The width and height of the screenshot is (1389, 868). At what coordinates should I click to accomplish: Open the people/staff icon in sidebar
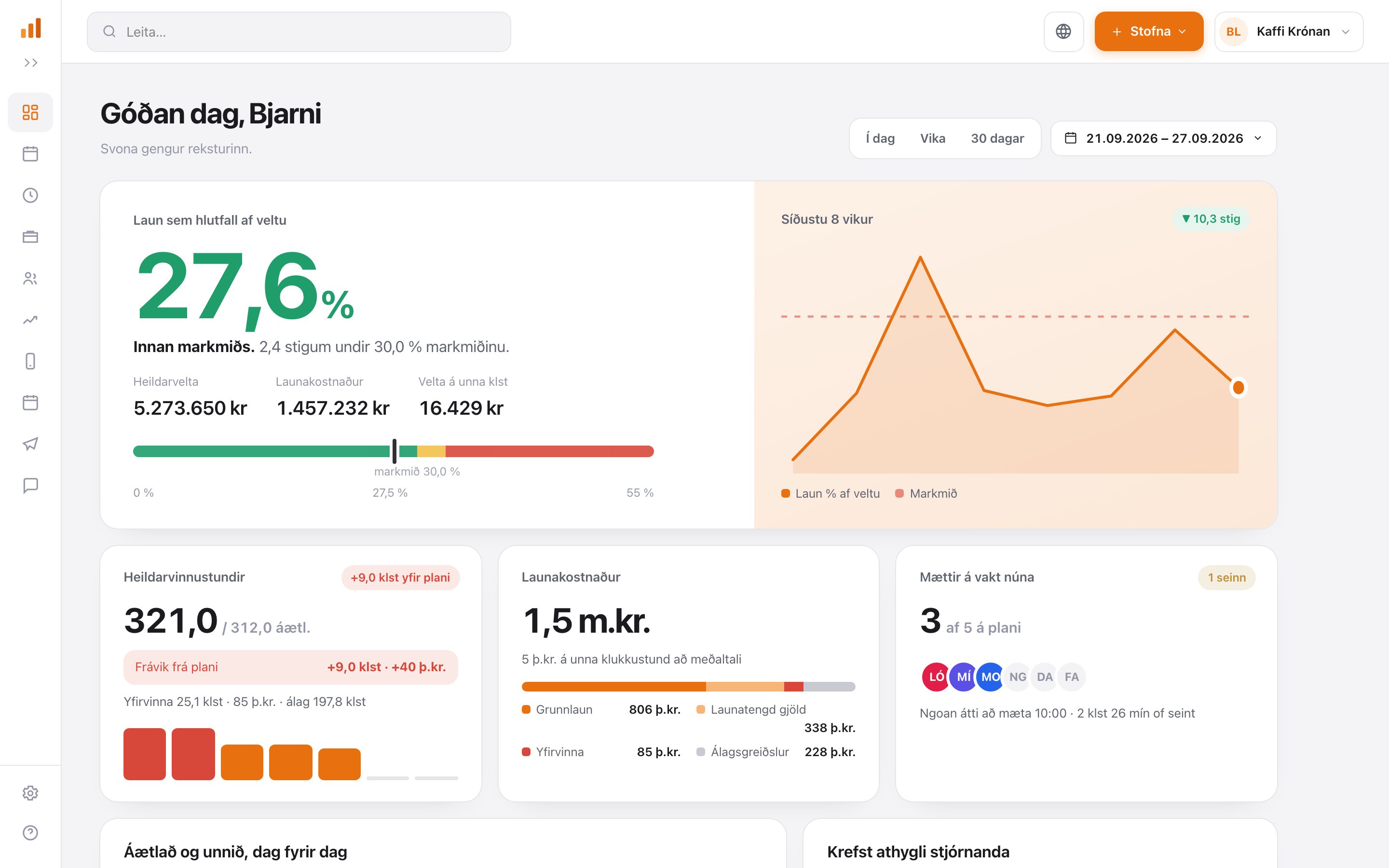[30, 278]
